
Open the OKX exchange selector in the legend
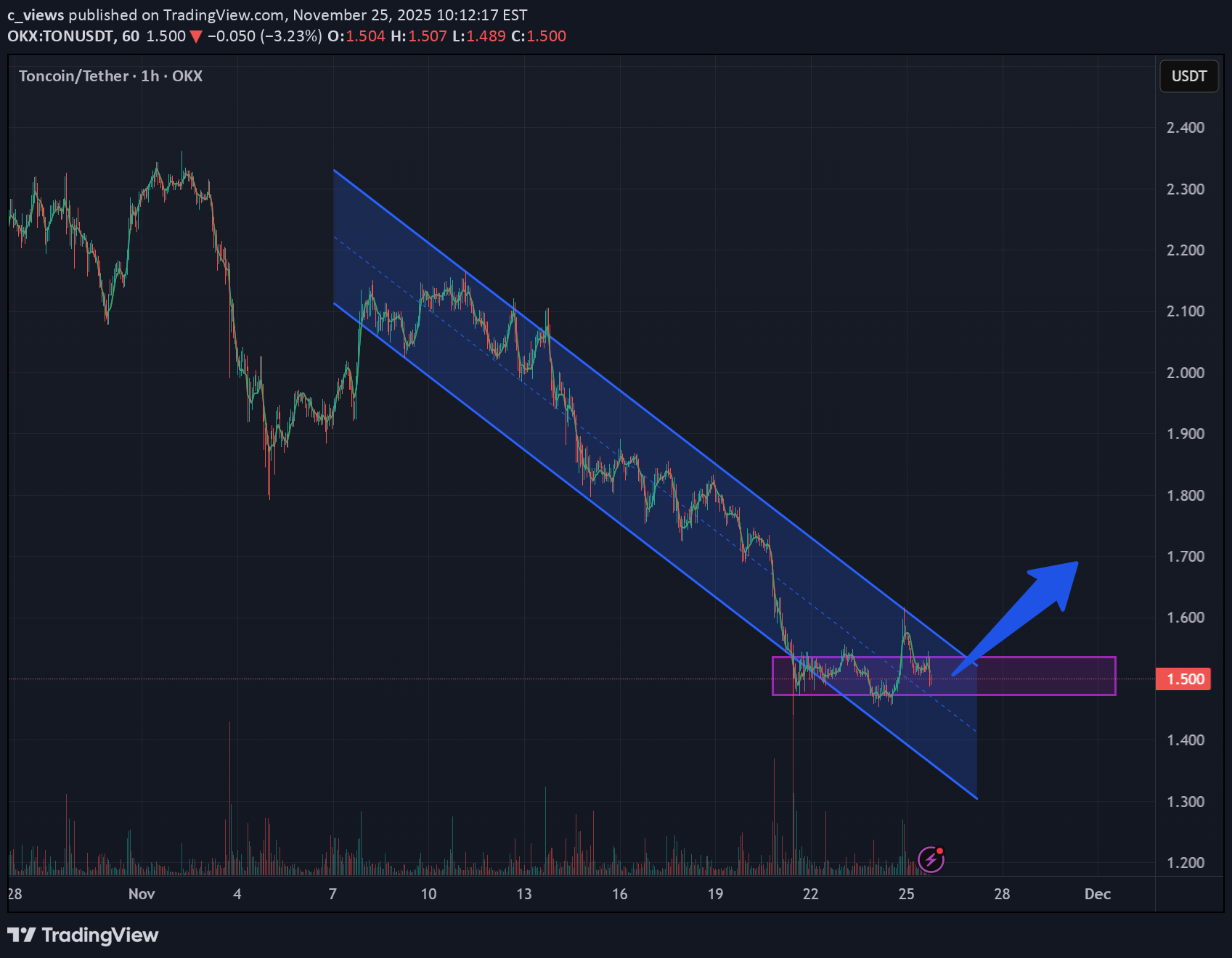click(x=187, y=76)
